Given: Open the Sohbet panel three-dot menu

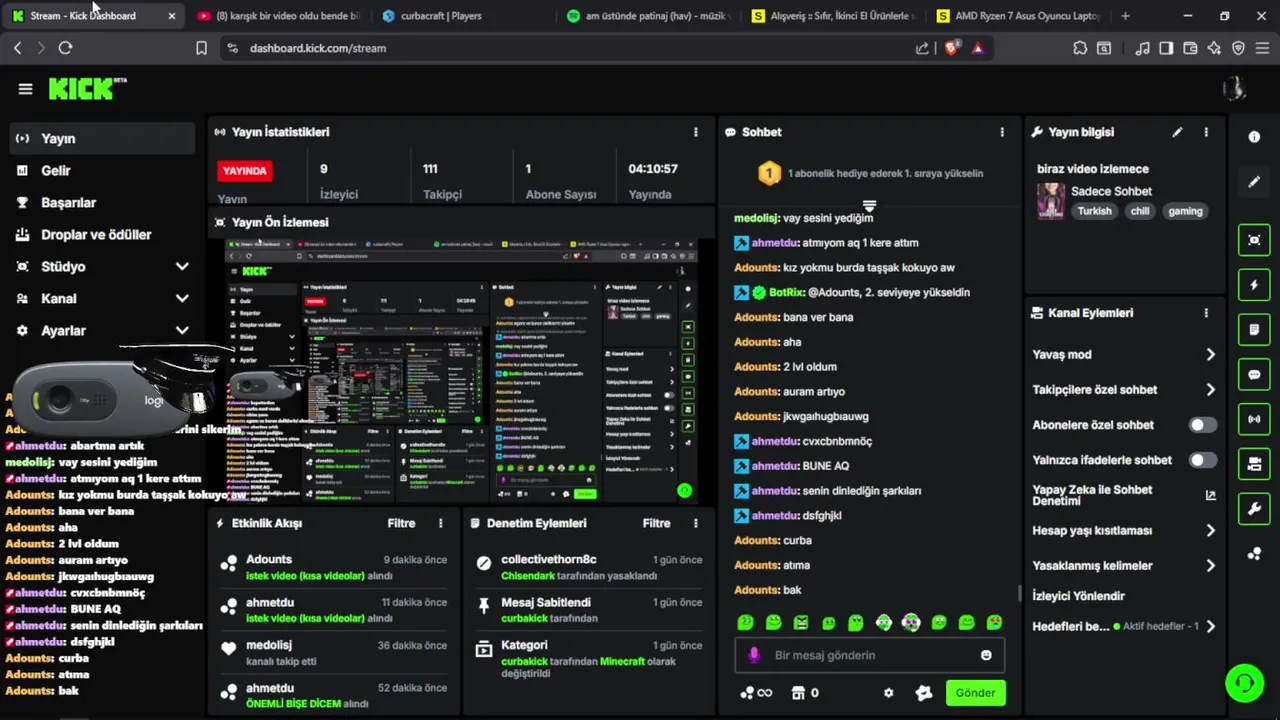Looking at the screenshot, I should pos(1002,132).
